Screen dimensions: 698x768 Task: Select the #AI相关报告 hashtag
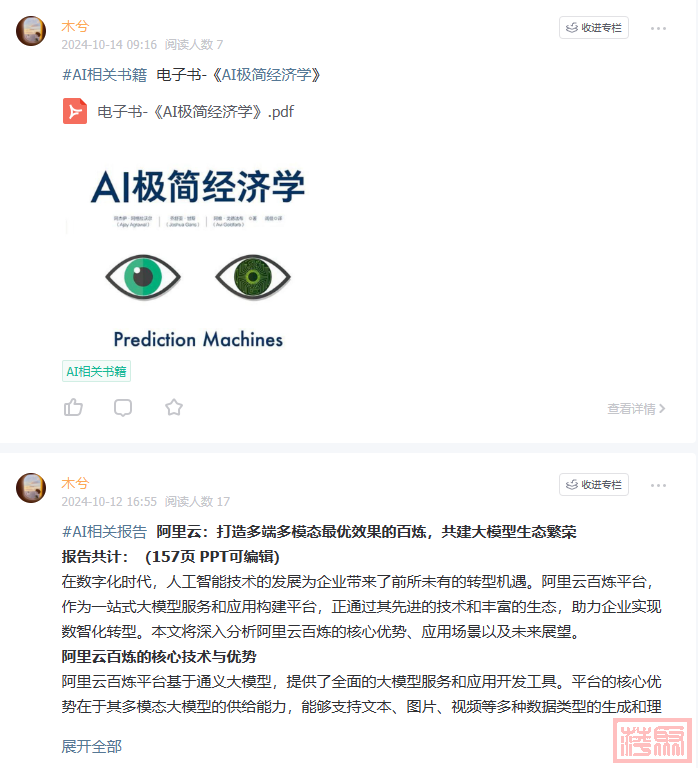[104, 532]
